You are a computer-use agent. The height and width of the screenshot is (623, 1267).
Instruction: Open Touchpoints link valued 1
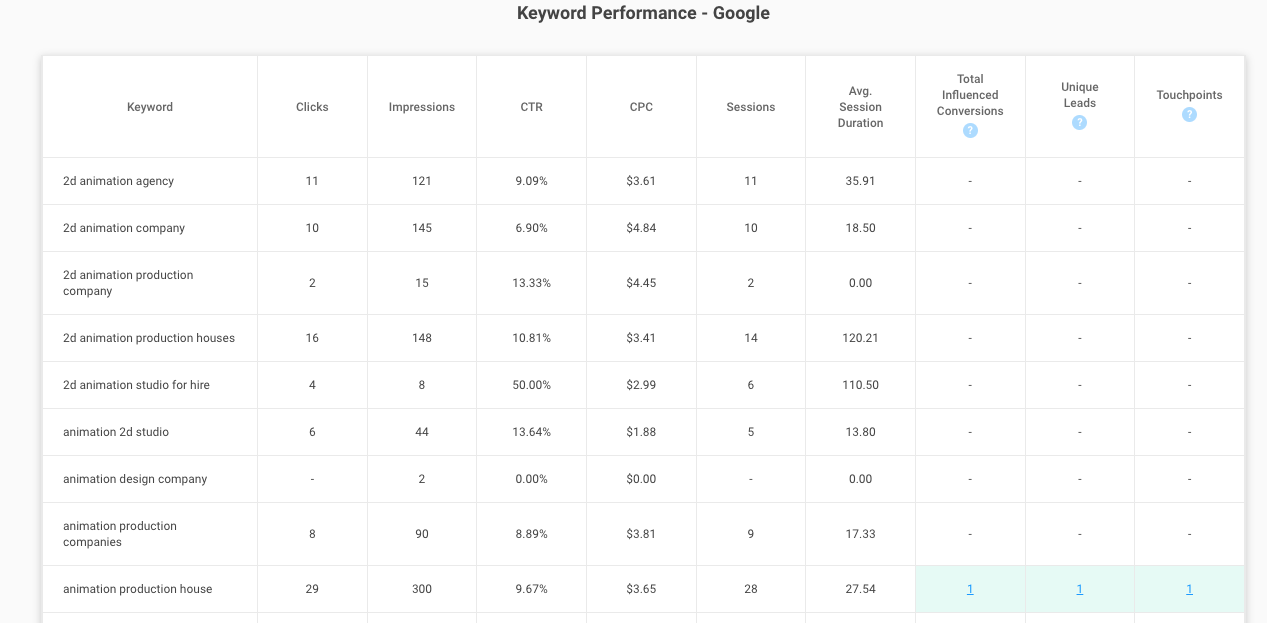pyautogui.click(x=1189, y=589)
